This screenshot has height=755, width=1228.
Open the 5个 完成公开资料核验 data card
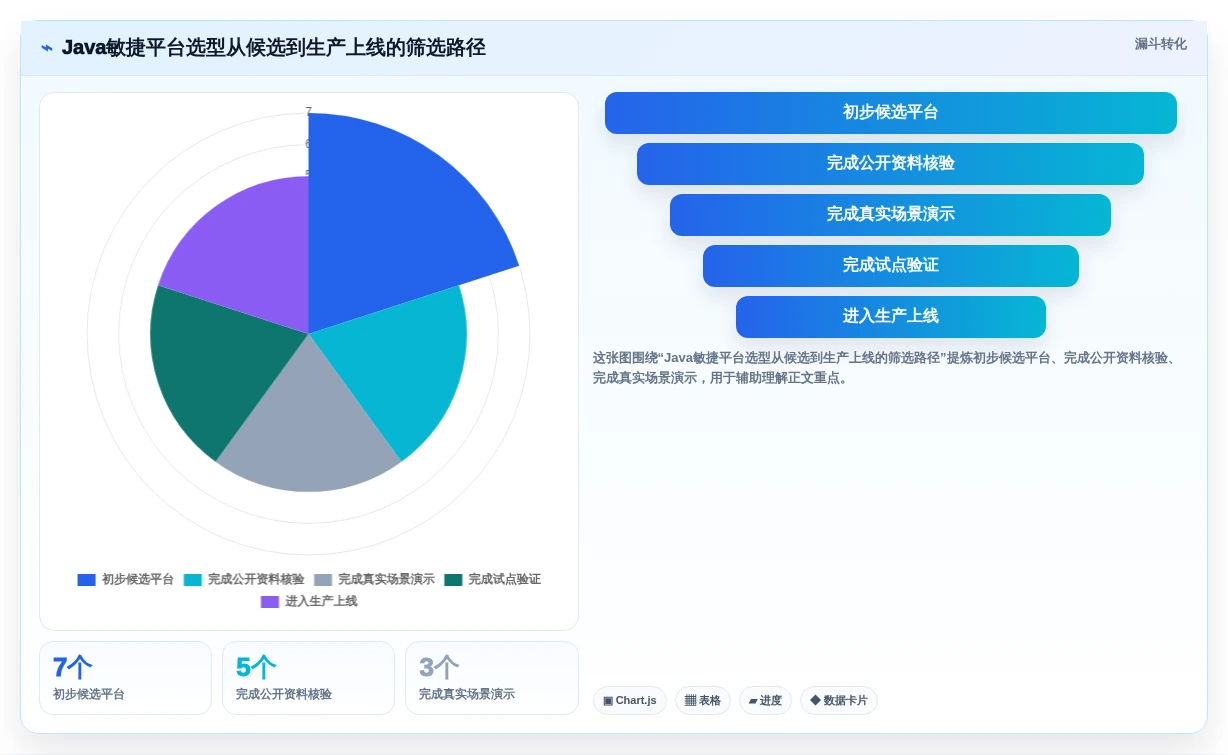(308, 678)
